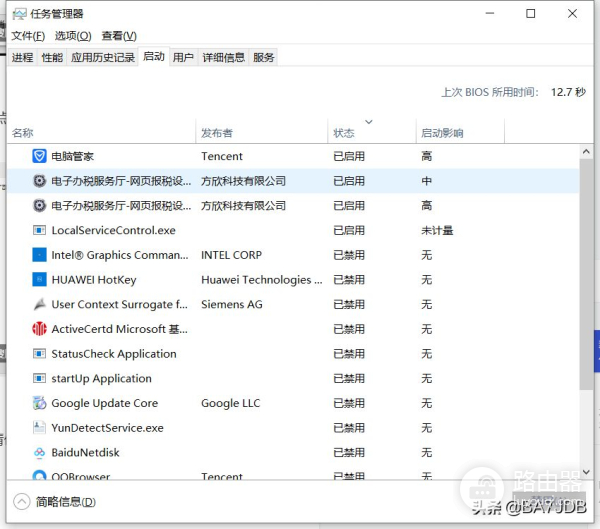This screenshot has width=600, height=529.
Task: Open the 选项(O) menu
Action: pyautogui.click(x=73, y=36)
